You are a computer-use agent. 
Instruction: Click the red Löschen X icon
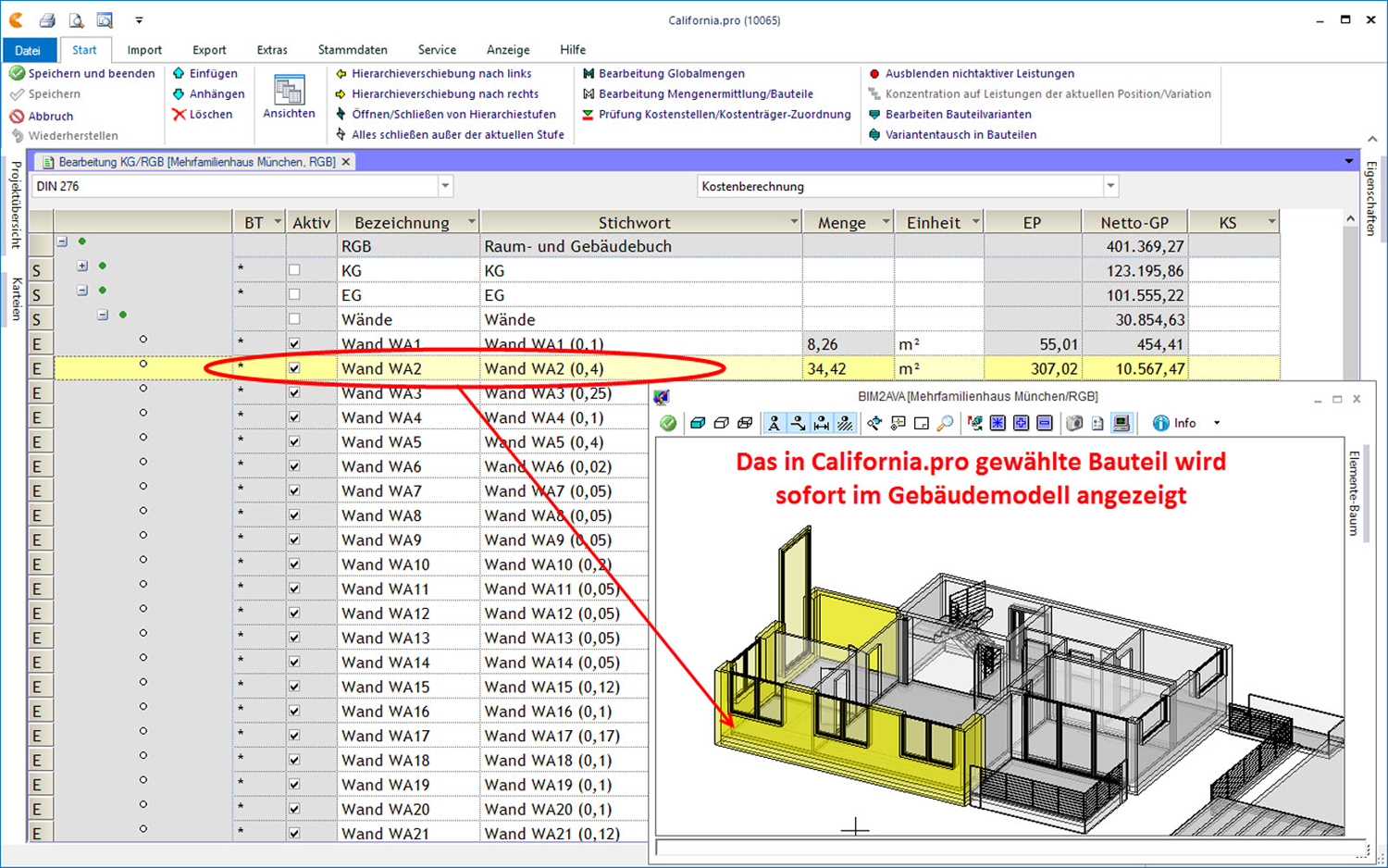tap(179, 115)
